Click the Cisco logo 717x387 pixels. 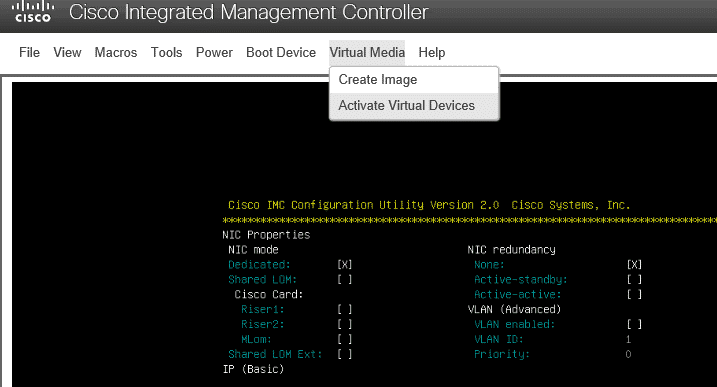[33, 12]
